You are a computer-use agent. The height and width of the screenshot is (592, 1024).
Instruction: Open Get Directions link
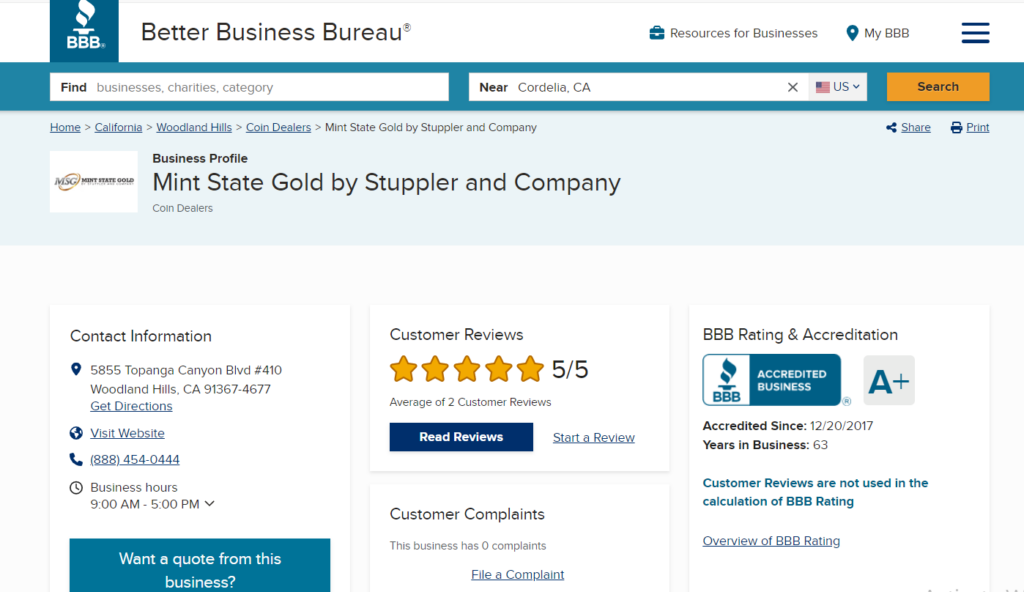click(131, 406)
